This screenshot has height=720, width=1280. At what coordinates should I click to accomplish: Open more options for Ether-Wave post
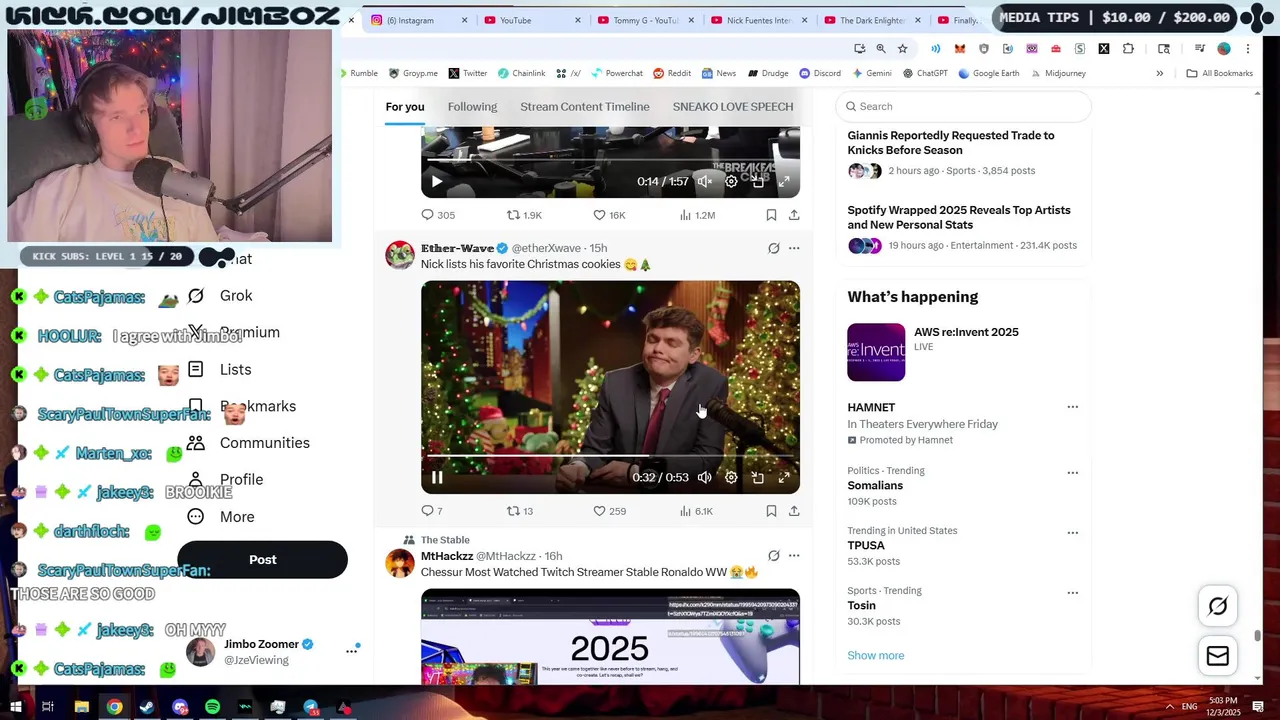tap(794, 248)
